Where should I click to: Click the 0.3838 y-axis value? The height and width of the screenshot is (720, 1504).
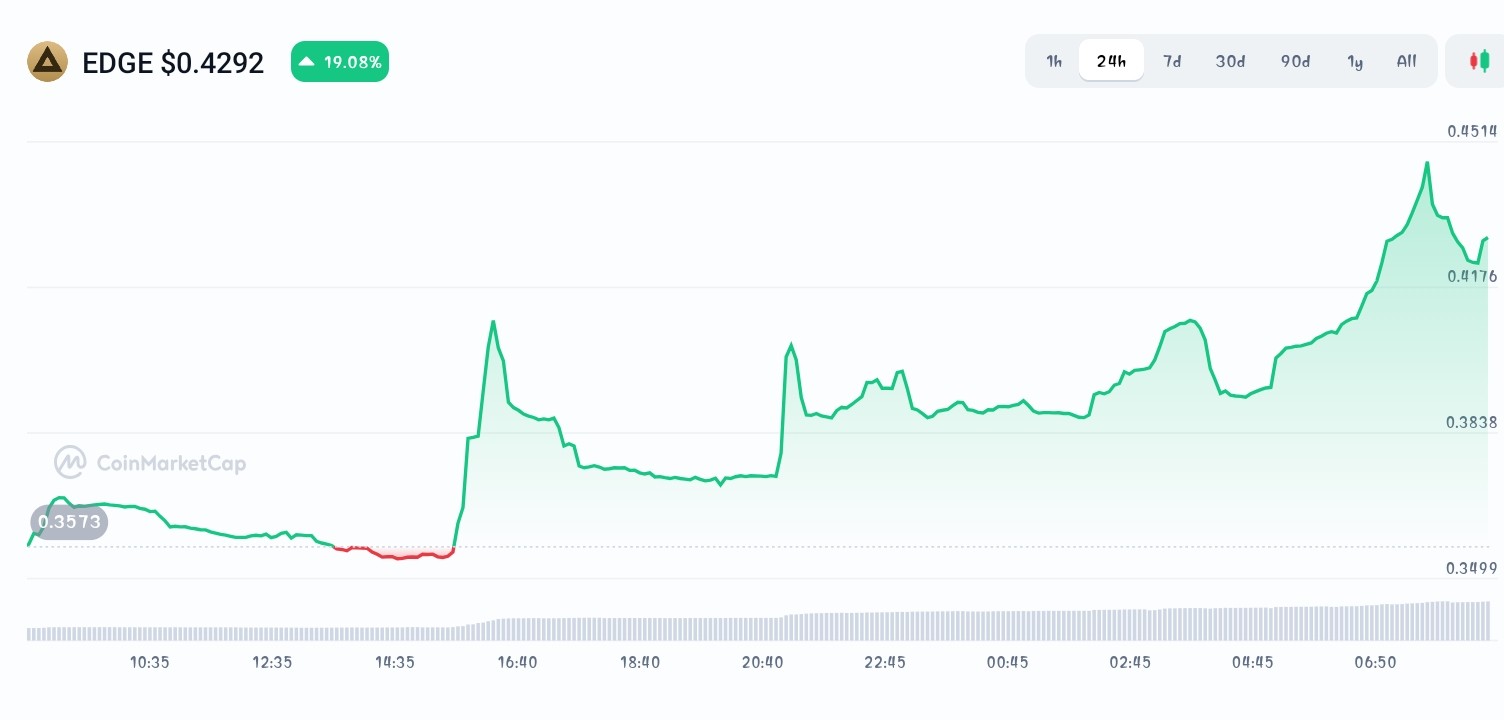pyautogui.click(x=1472, y=422)
